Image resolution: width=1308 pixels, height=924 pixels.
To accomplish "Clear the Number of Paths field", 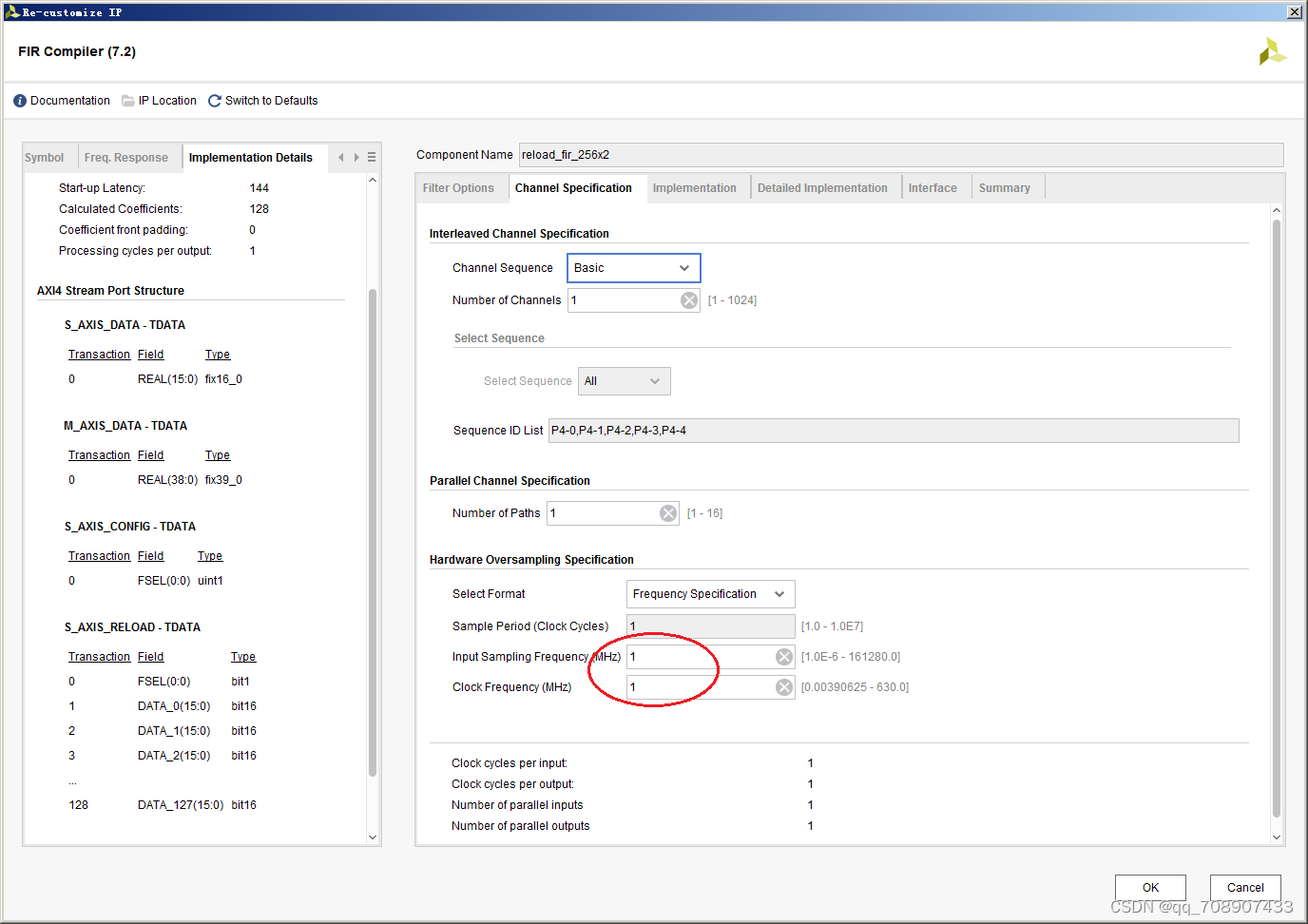I will pyautogui.click(x=668, y=513).
